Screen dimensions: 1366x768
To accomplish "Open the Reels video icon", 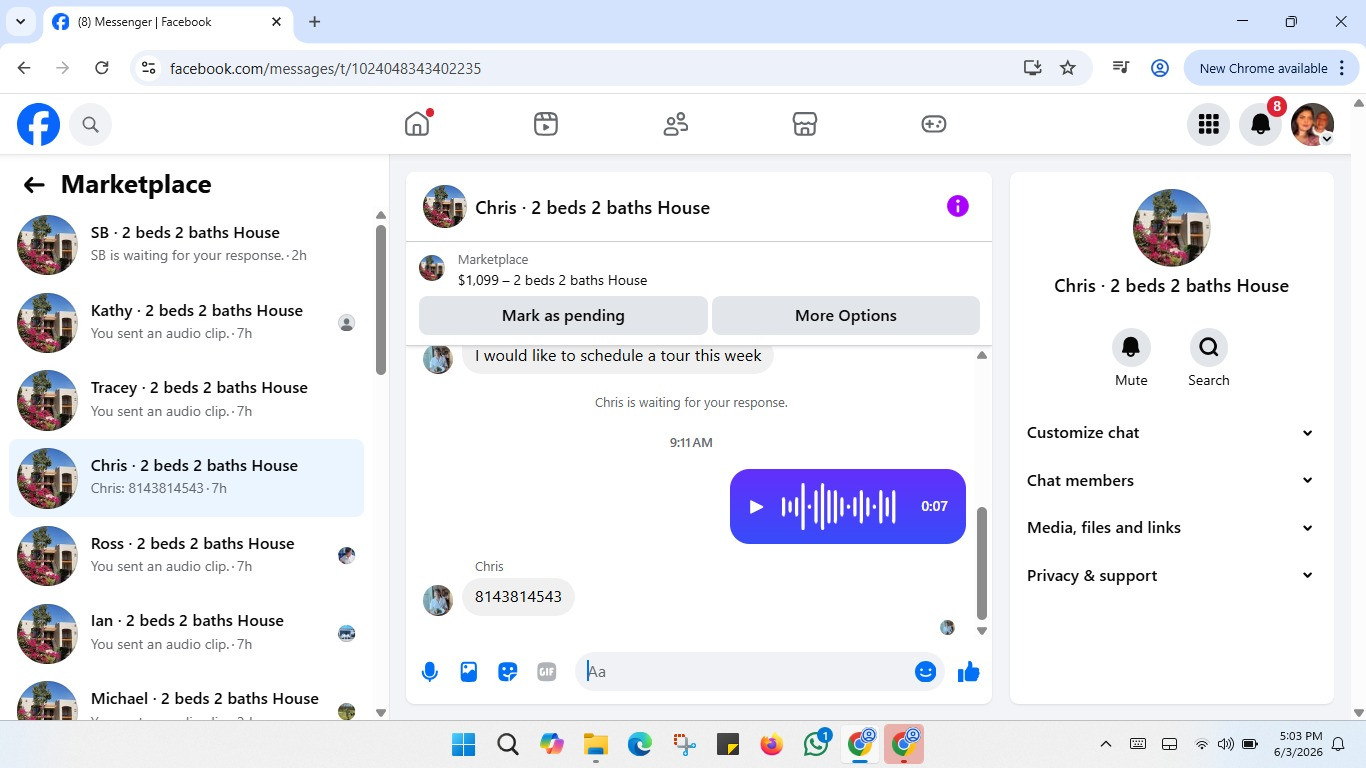I will pos(546,124).
